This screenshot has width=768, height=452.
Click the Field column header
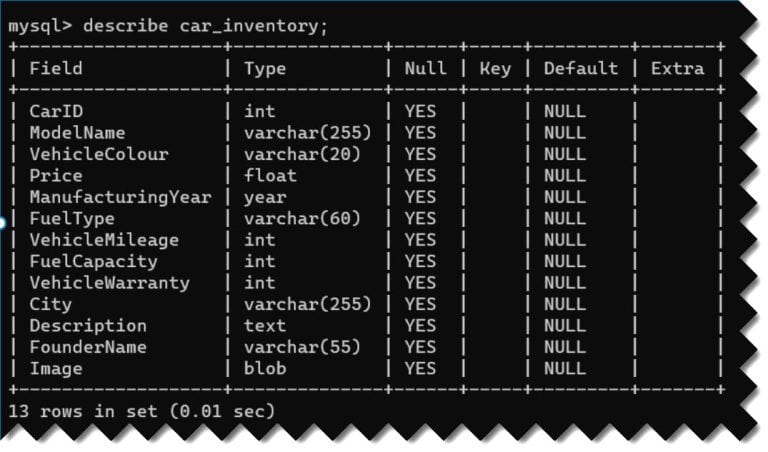56,69
